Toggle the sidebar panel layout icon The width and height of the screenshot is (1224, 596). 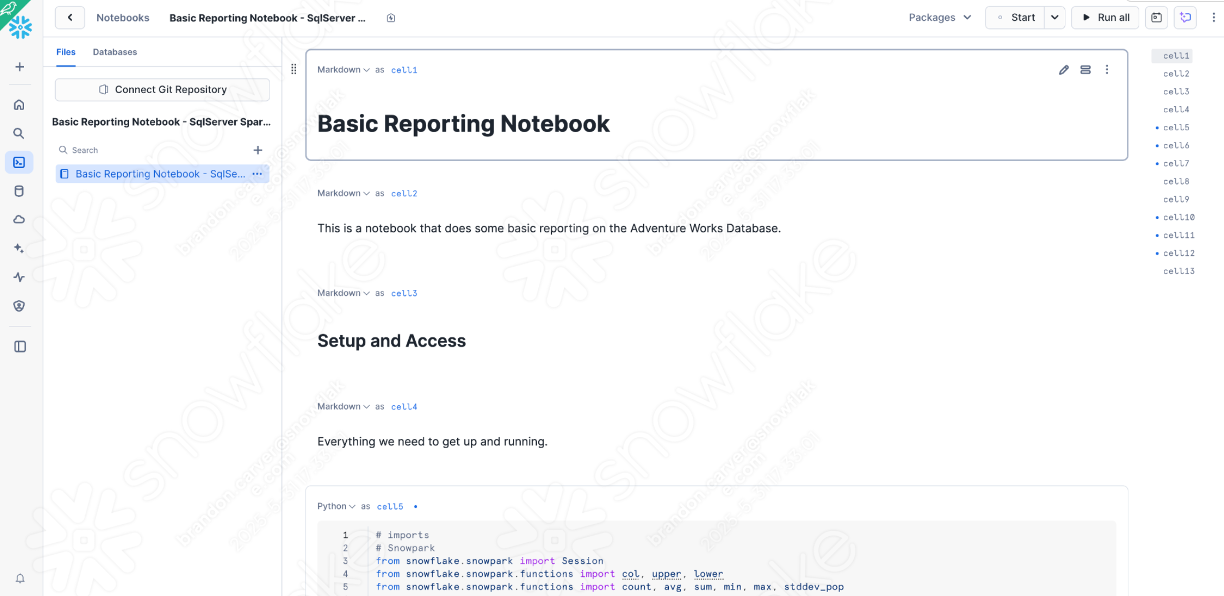[19, 346]
